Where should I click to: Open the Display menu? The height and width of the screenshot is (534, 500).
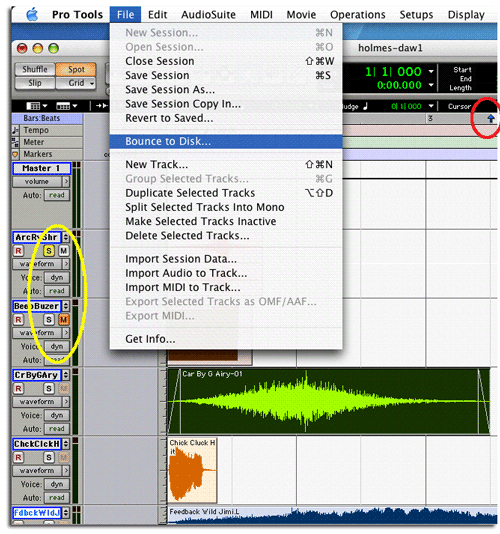point(466,15)
